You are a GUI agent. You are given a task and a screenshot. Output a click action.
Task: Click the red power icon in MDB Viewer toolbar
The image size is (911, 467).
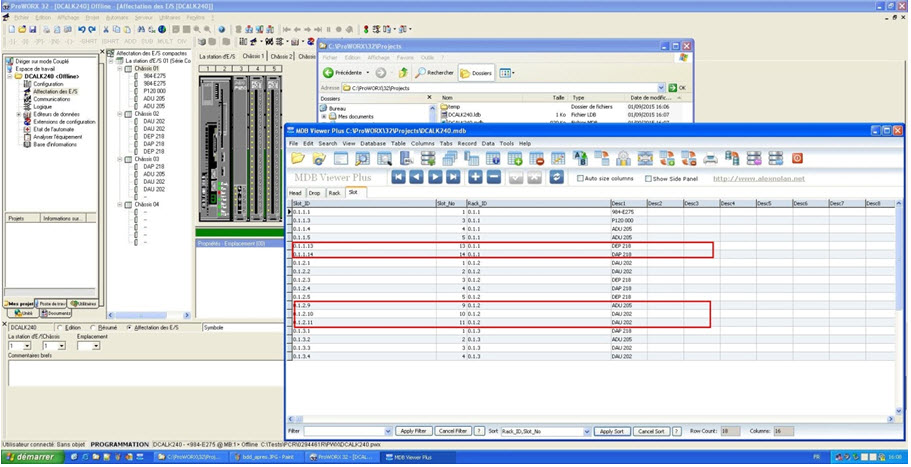[x=797, y=158]
